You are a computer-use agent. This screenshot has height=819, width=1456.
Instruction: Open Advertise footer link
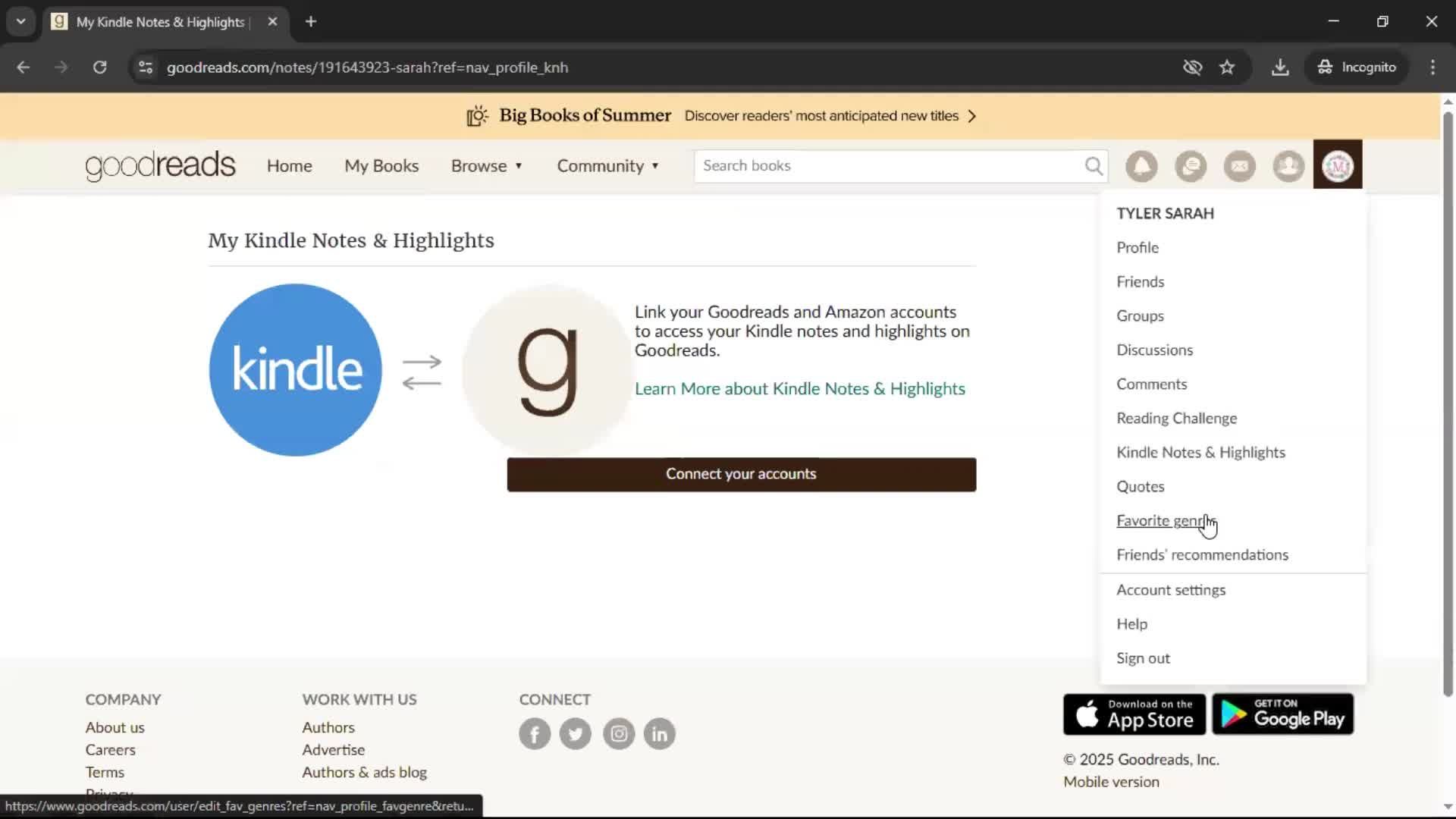click(333, 749)
